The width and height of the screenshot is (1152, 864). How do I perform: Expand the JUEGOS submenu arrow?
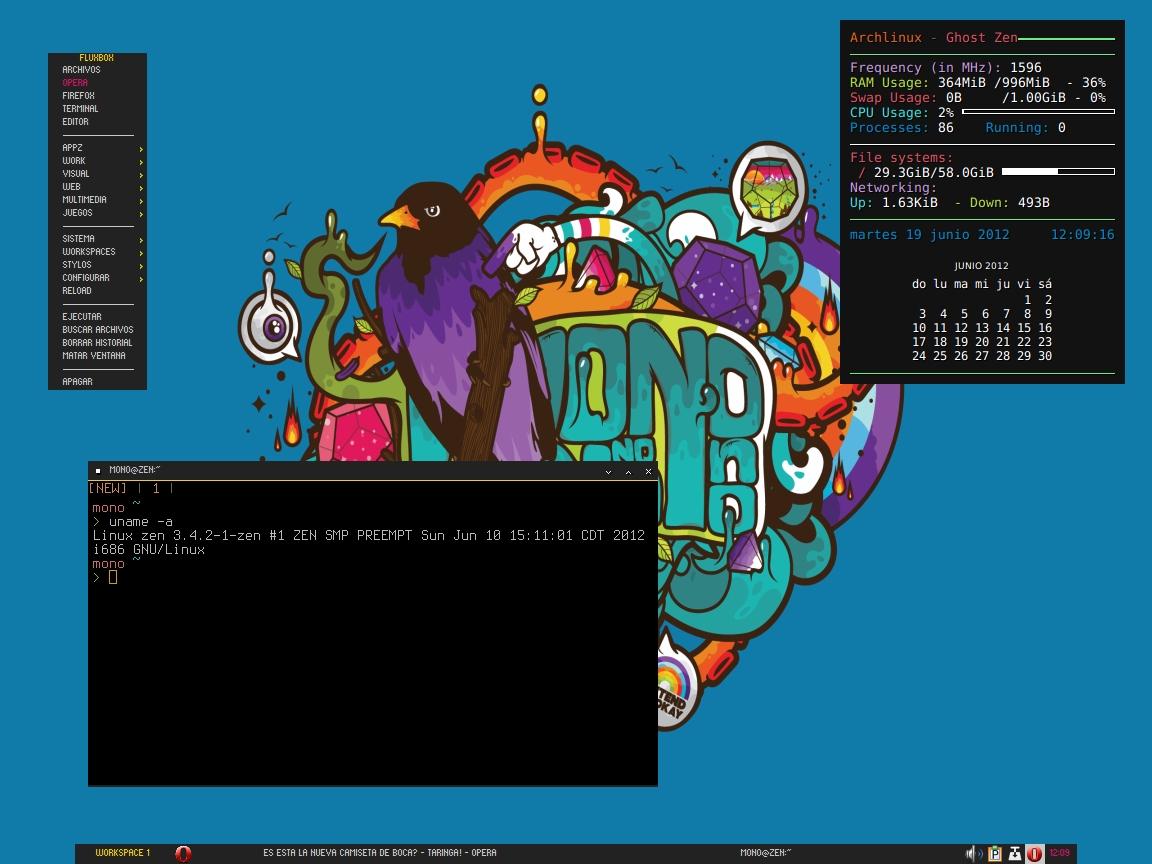point(140,214)
